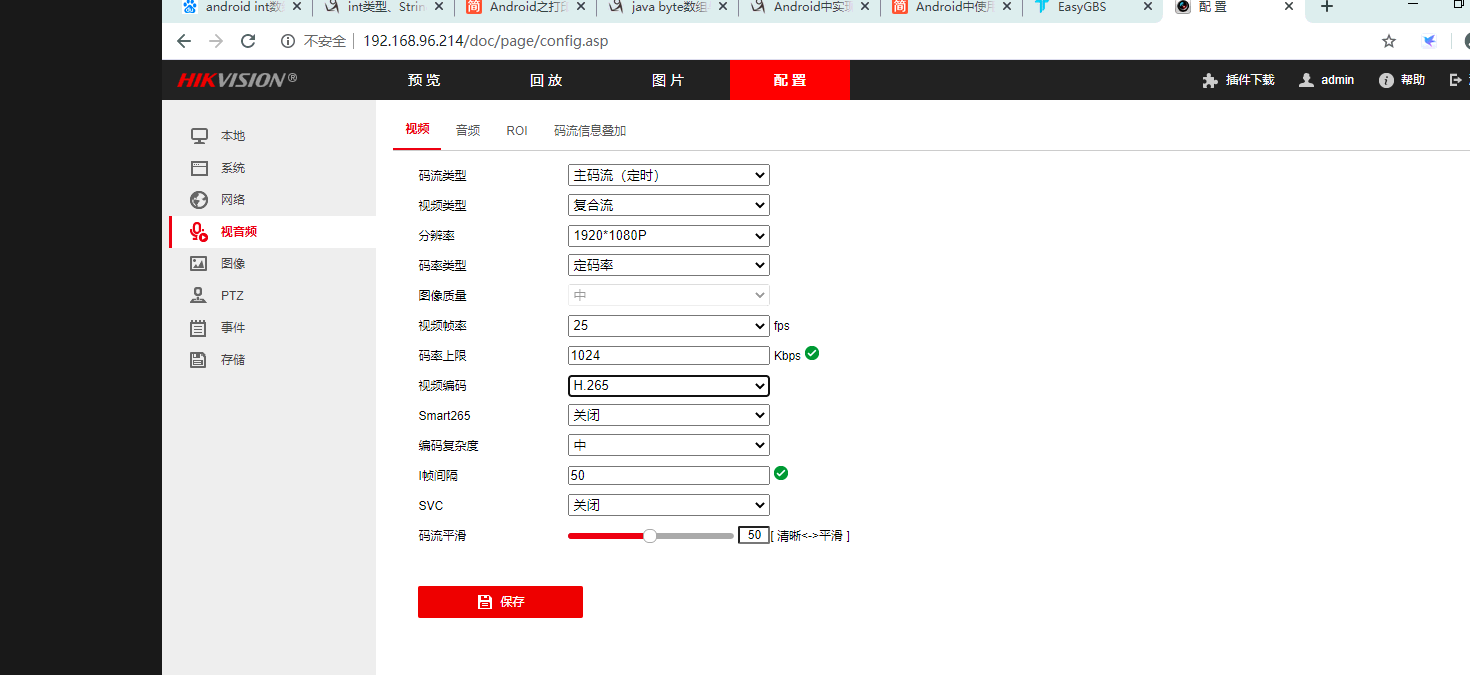Screen dimensions: 1470x675
Task: Reload the page with refresh icon
Action: (249, 41)
